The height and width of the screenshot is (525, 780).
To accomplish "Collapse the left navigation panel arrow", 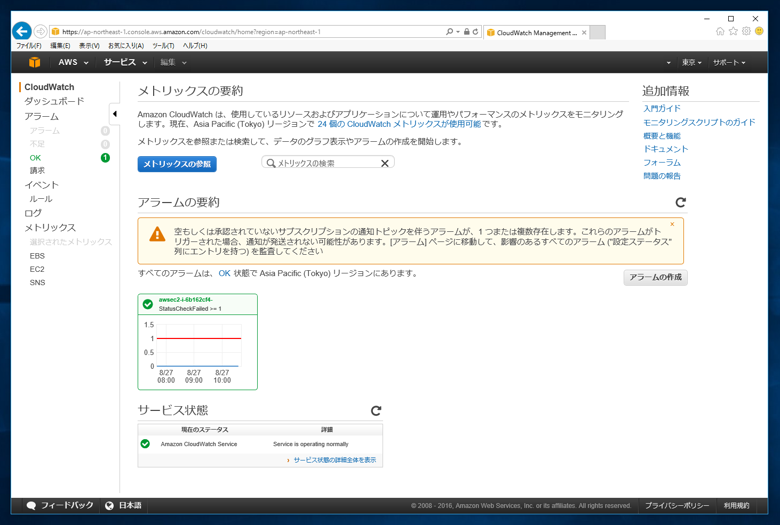I will click(x=114, y=114).
